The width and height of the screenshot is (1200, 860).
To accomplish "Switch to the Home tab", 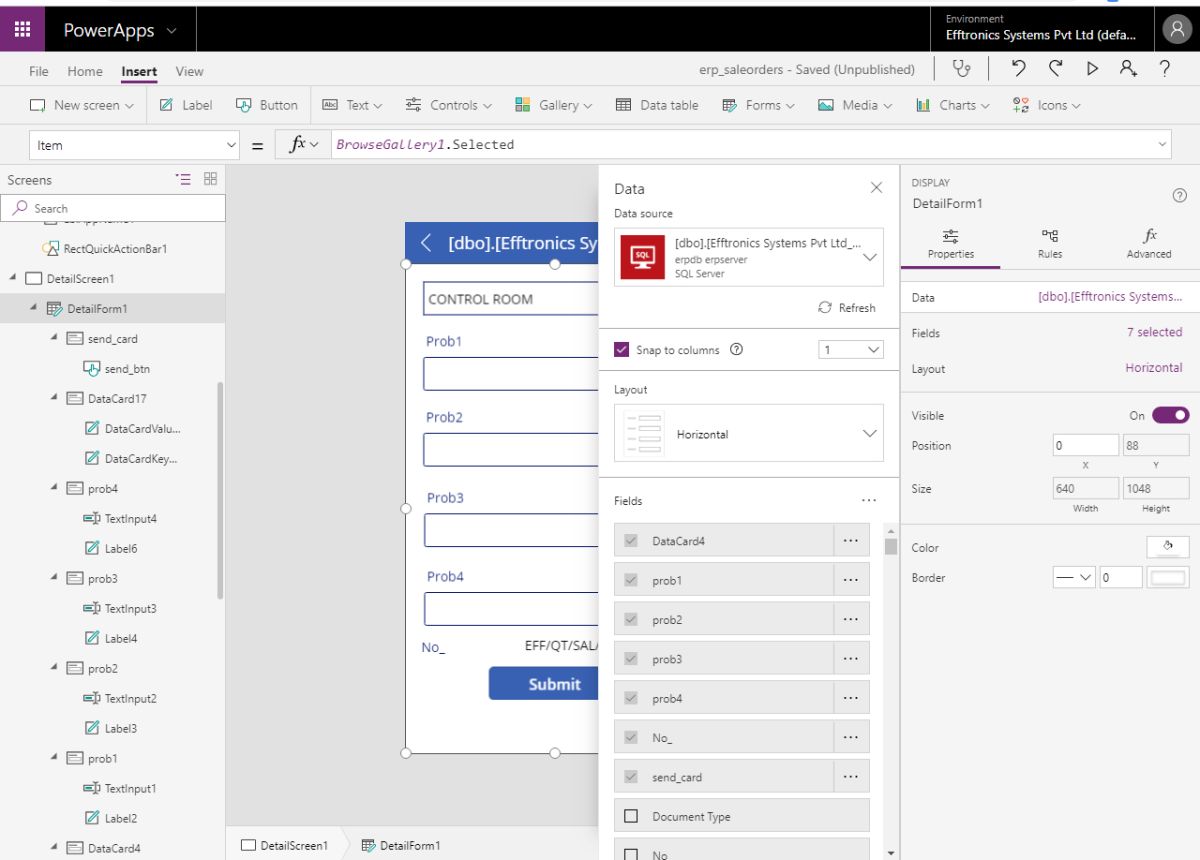I will pos(85,71).
